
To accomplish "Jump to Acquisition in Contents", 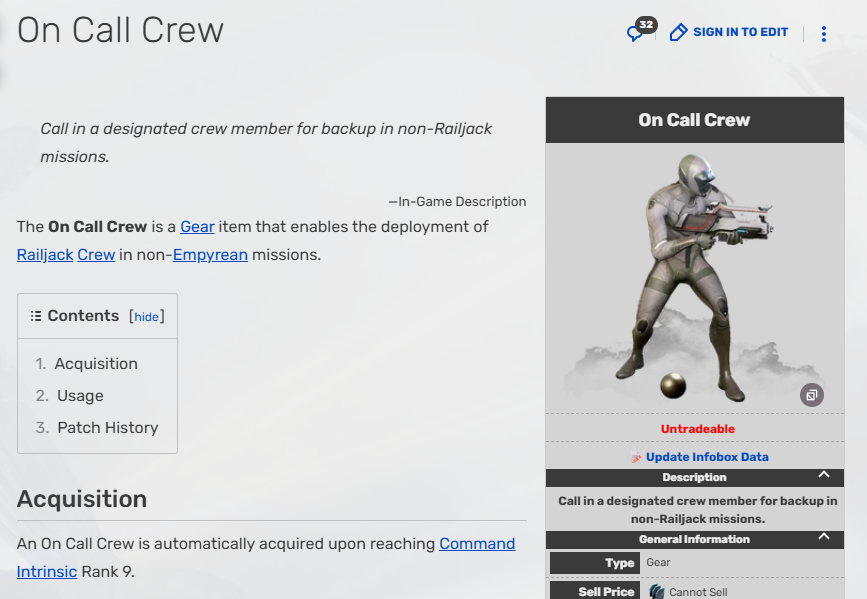I will 96,364.
